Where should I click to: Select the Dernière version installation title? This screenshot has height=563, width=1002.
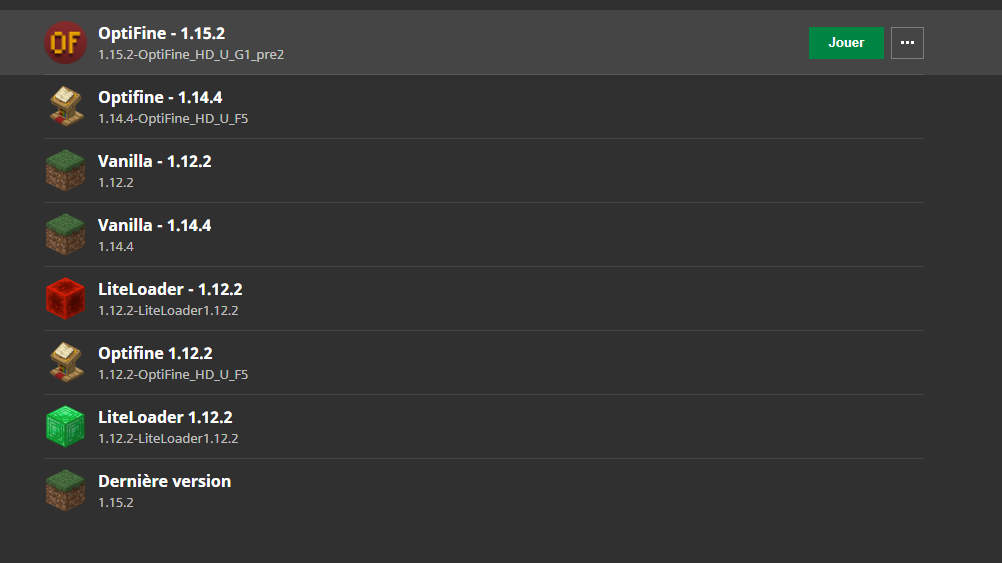click(164, 481)
